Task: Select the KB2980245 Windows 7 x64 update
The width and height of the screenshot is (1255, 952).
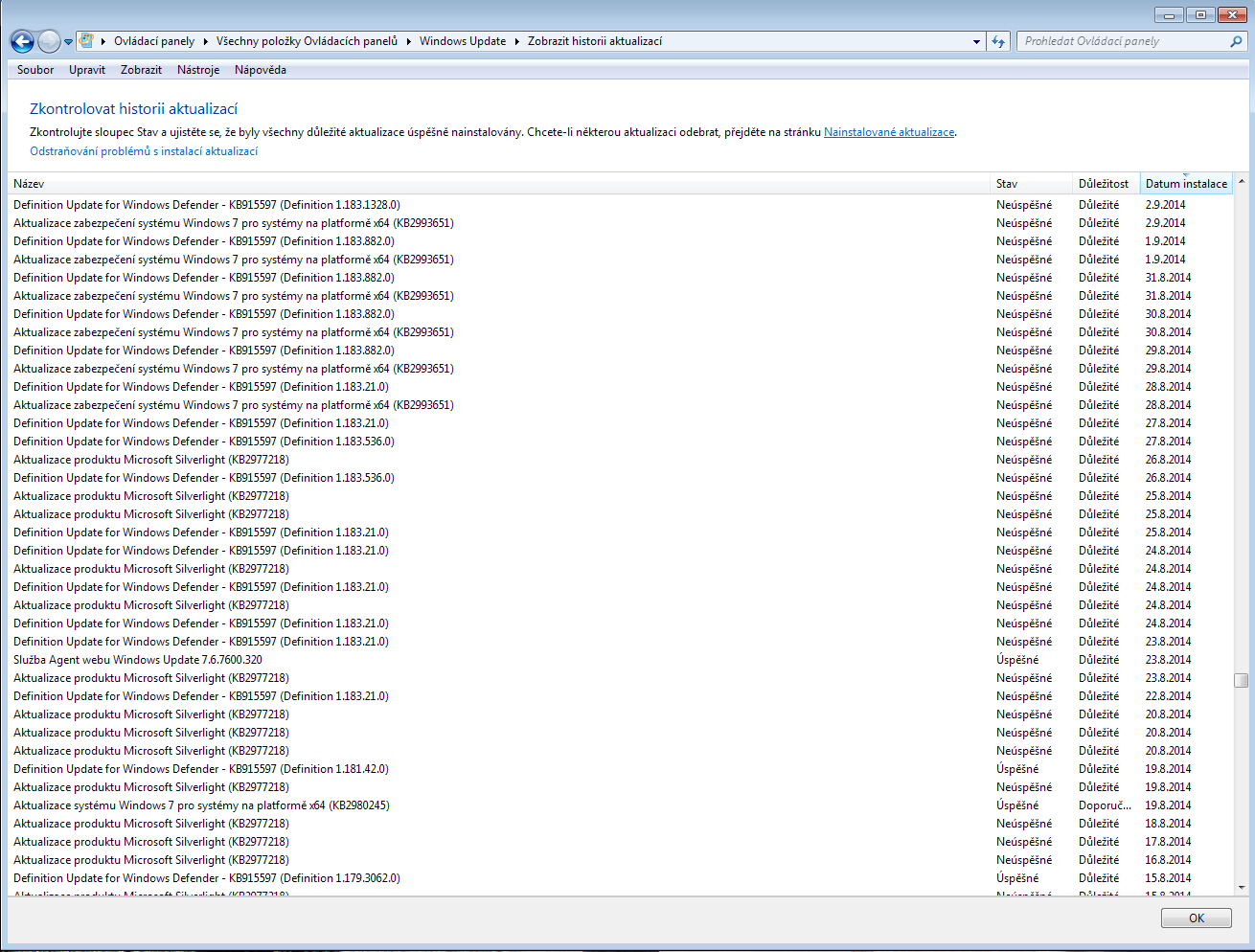Action: tap(621, 805)
